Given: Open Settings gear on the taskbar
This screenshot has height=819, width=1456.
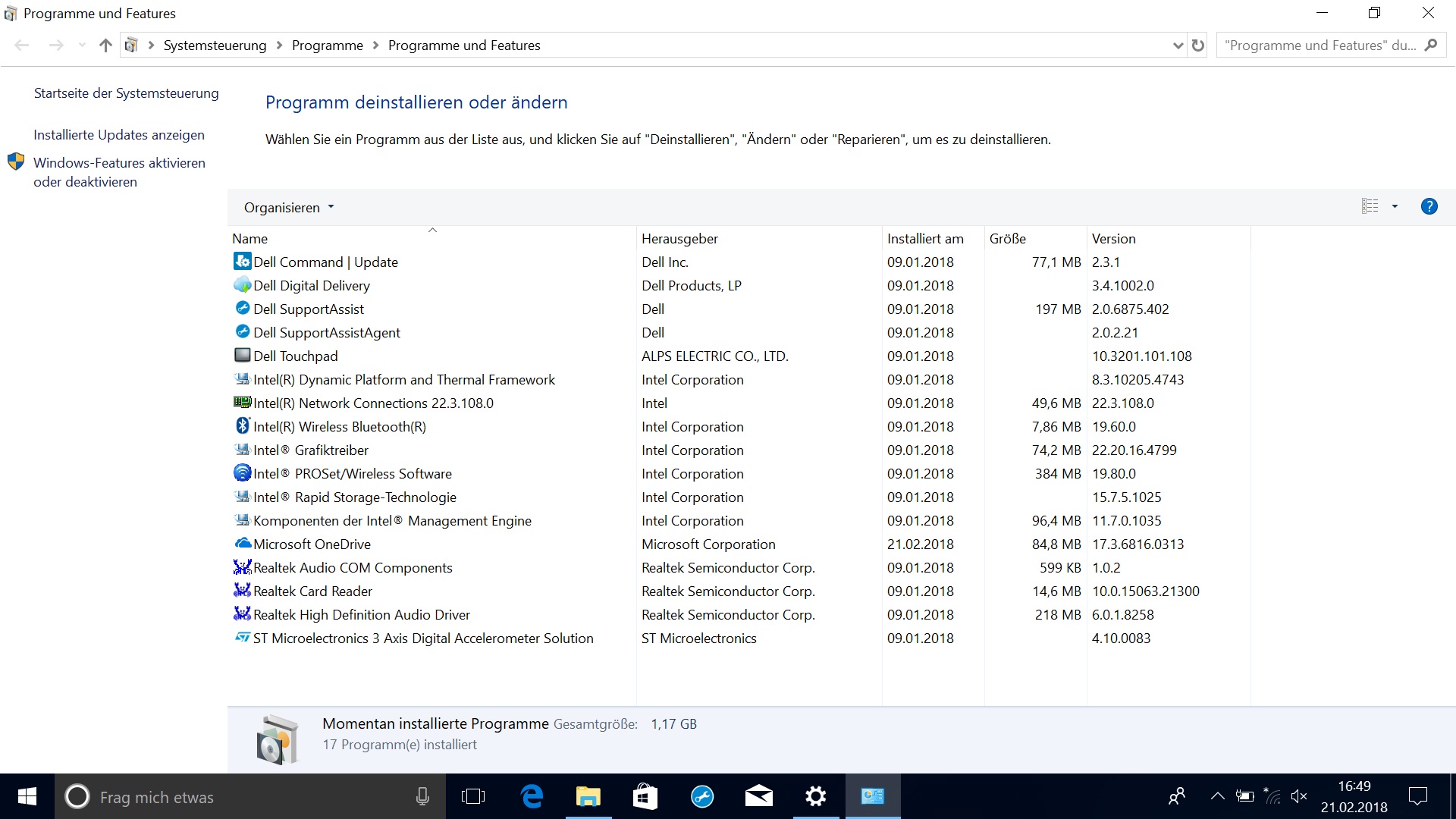Looking at the screenshot, I should 816,796.
